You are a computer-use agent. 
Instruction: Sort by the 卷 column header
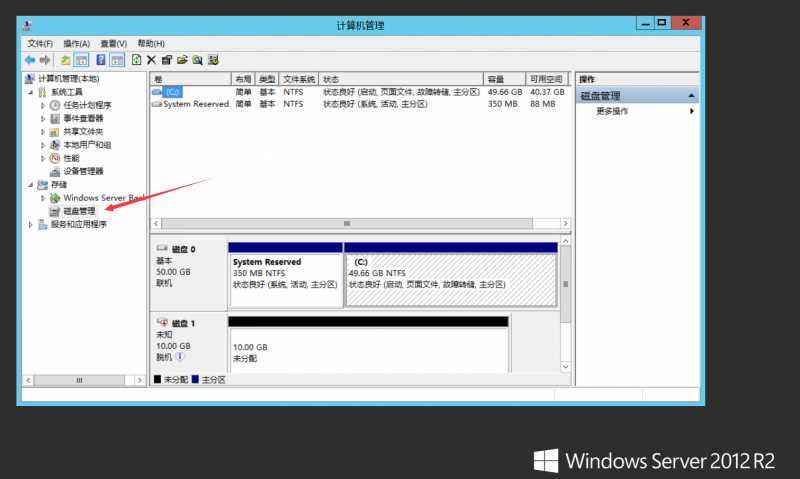(x=190, y=79)
